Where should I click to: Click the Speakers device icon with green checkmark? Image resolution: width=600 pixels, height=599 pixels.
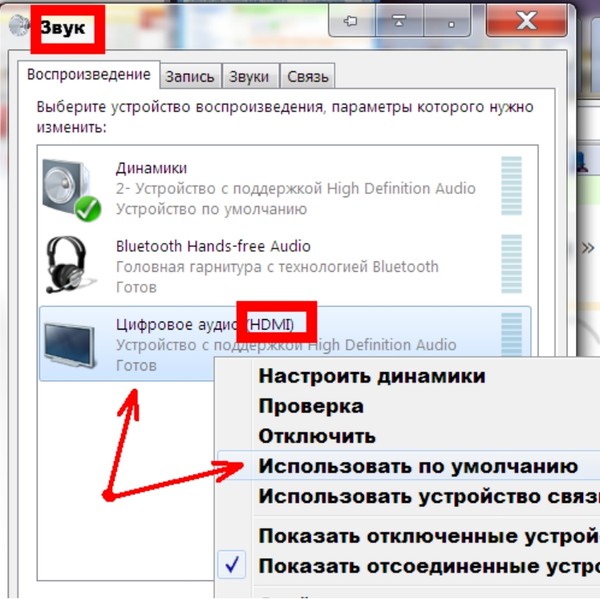point(72,189)
